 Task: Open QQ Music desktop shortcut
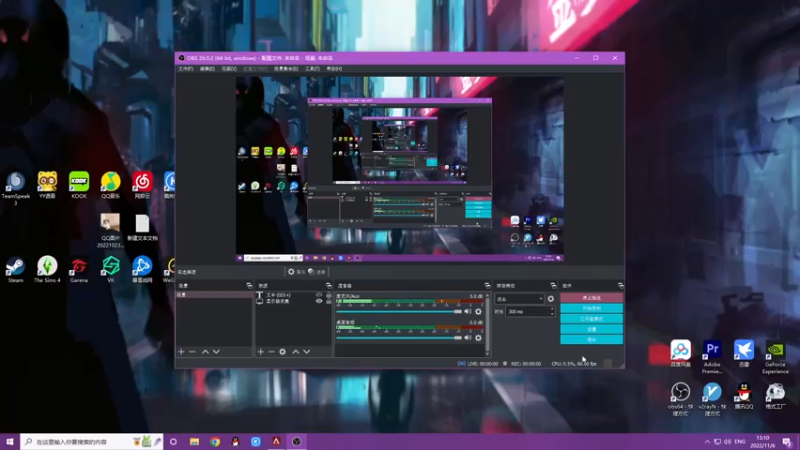[x=110, y=185]
